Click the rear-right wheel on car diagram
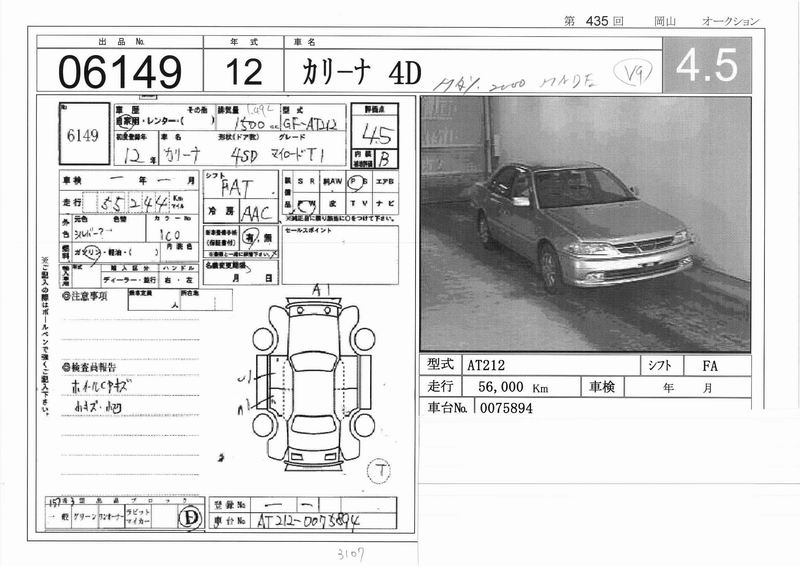Image resolution: width=800 pixels, height=566 pixels. (363, 424)
